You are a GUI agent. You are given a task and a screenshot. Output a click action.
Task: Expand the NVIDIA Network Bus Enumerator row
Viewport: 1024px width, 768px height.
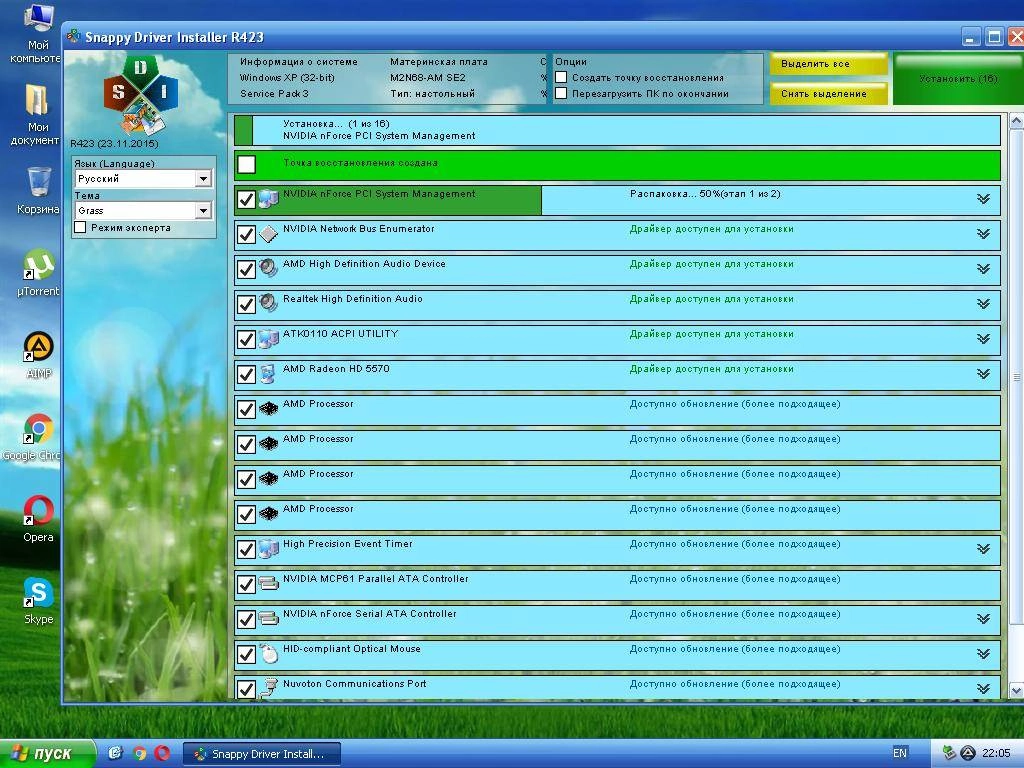point(983,234)
